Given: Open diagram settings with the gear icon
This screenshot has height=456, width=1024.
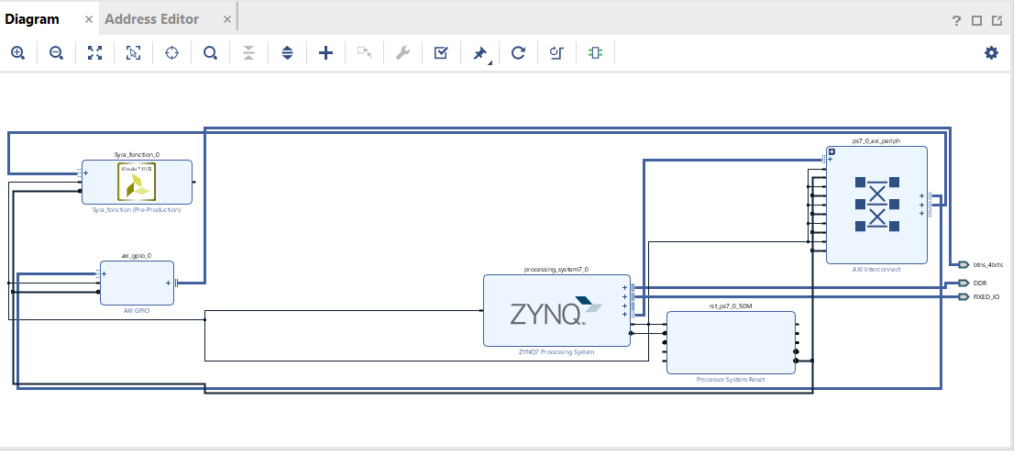Looking at the screenshot, I should [x=991, y=53].
